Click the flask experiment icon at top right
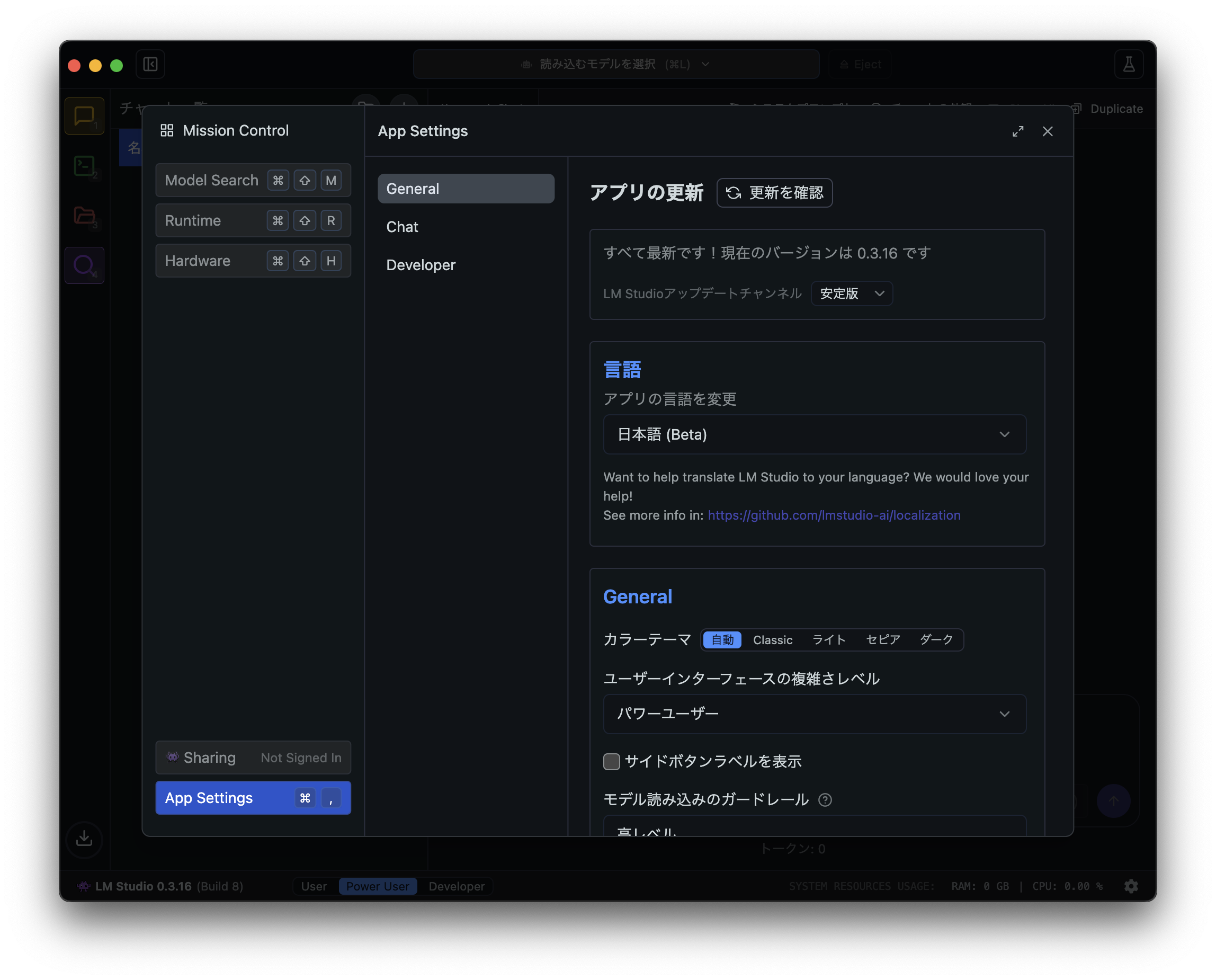The height and width of the screenshot is (980, 1216). point(1128,64)
